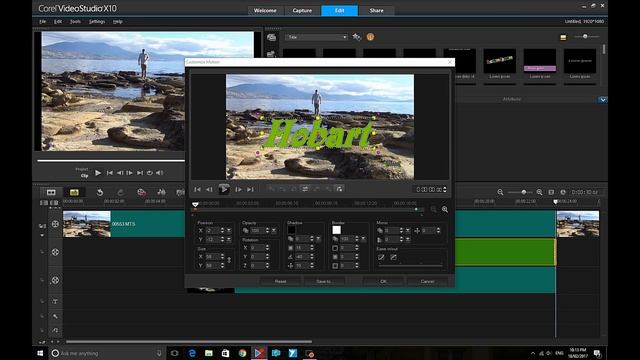Switch to Timeline View
This screenshot has width=640, height=360.
coord(74,192)
